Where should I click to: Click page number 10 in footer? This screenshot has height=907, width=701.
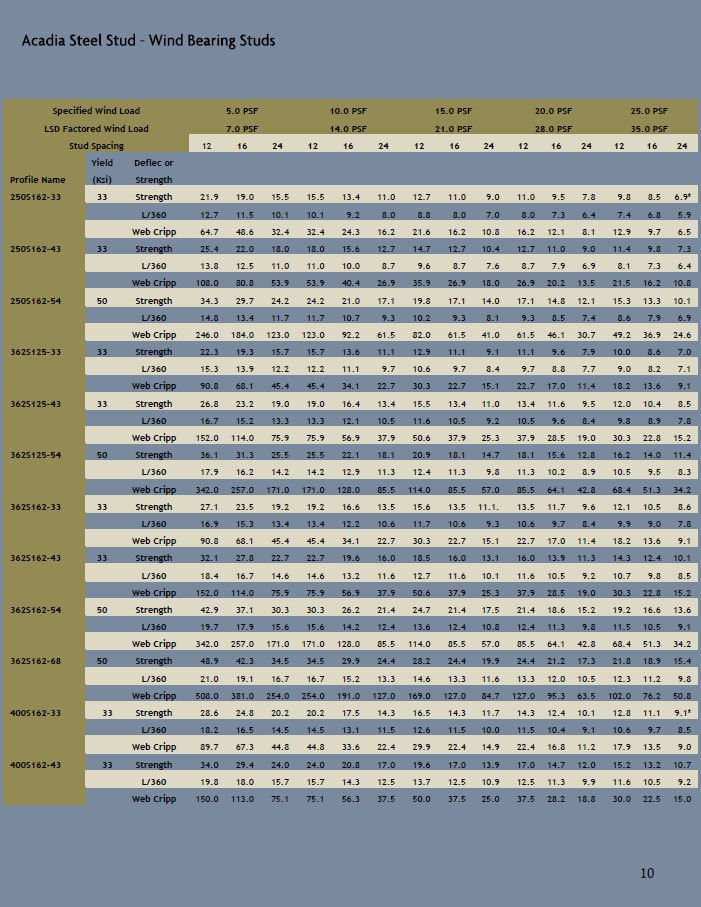pos(647,874)
